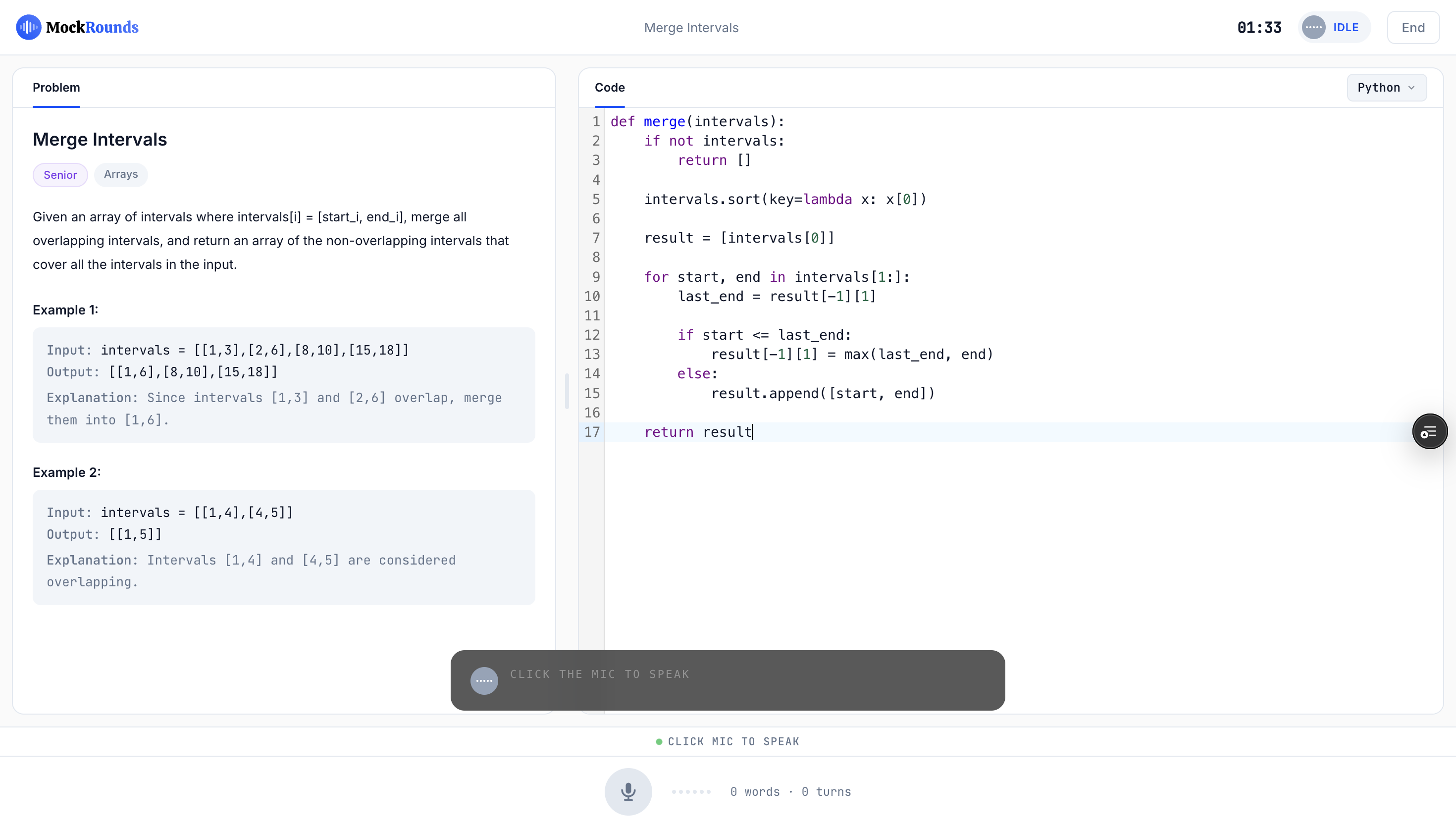Click the 'CLICK THE MIC TO SPEAK' transcript prompt
This screenshot has width=1456, height=827.
[599, 674]
